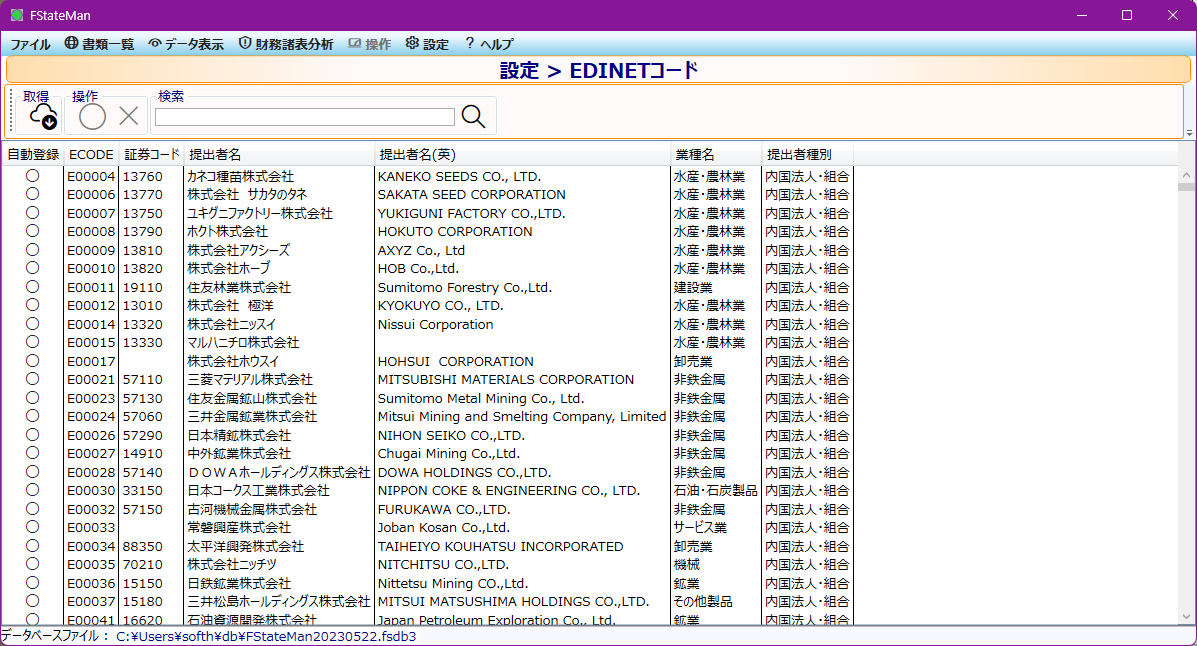Toggle auto-register radio for E00021
This screenshot has width=1197, height=646.
pos(32,379)
